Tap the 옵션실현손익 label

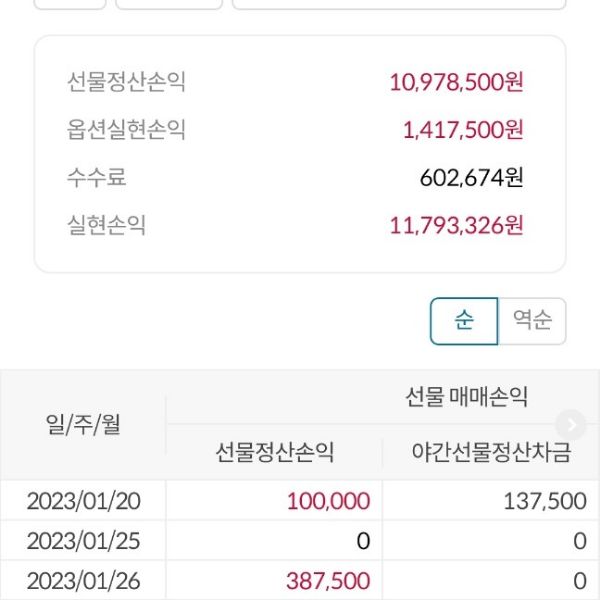click(126, 130)
